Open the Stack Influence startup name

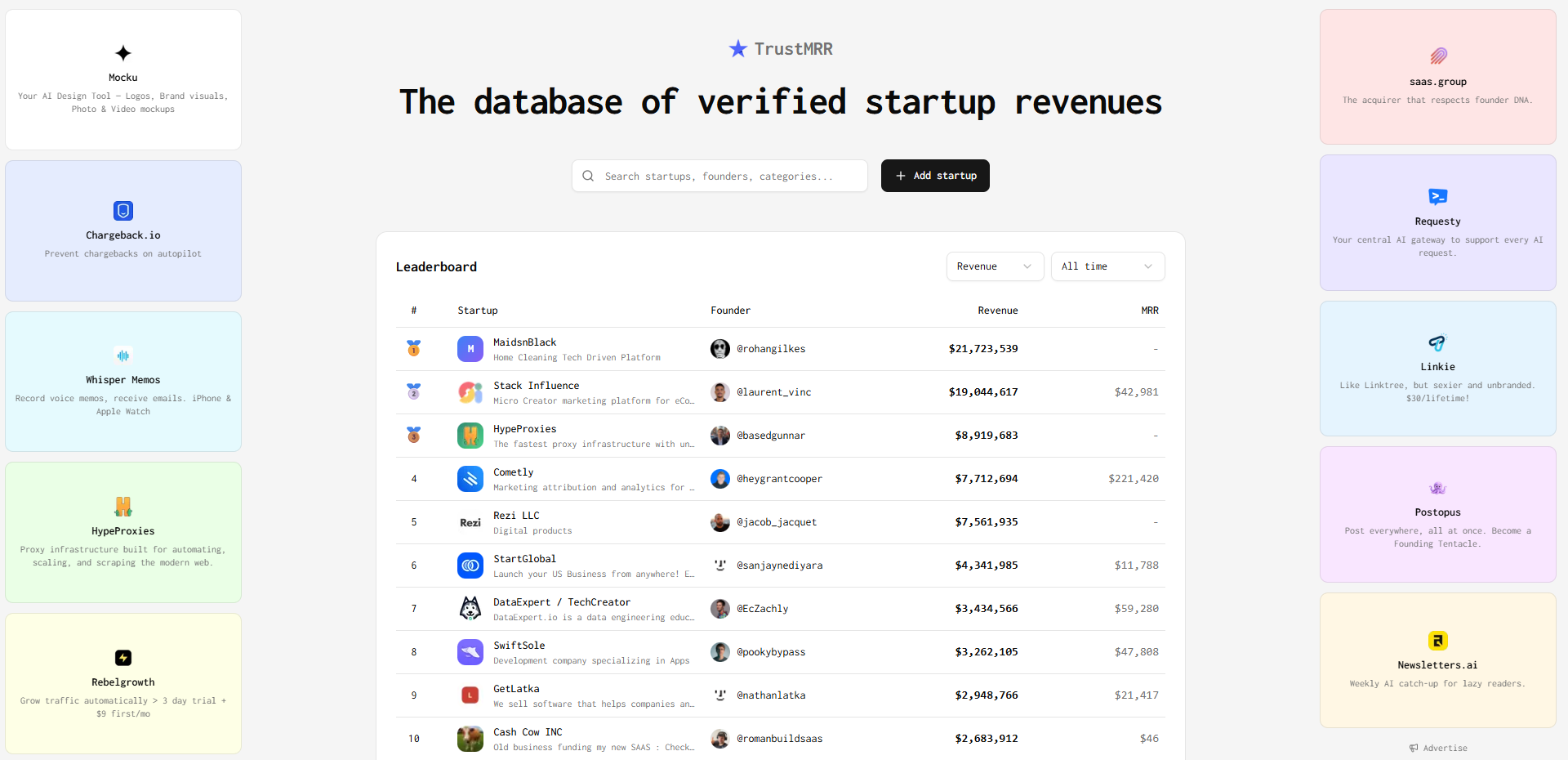coord(537,386)
